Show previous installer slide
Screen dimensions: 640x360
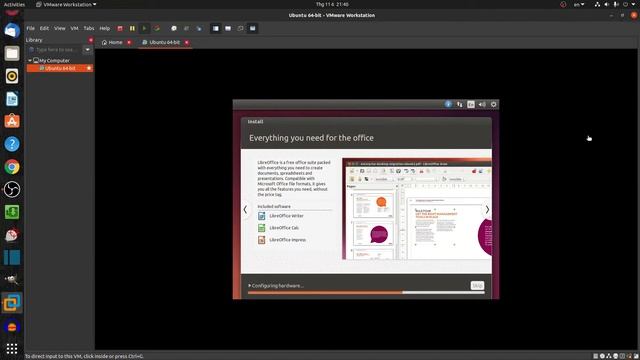tap(245, 210)
